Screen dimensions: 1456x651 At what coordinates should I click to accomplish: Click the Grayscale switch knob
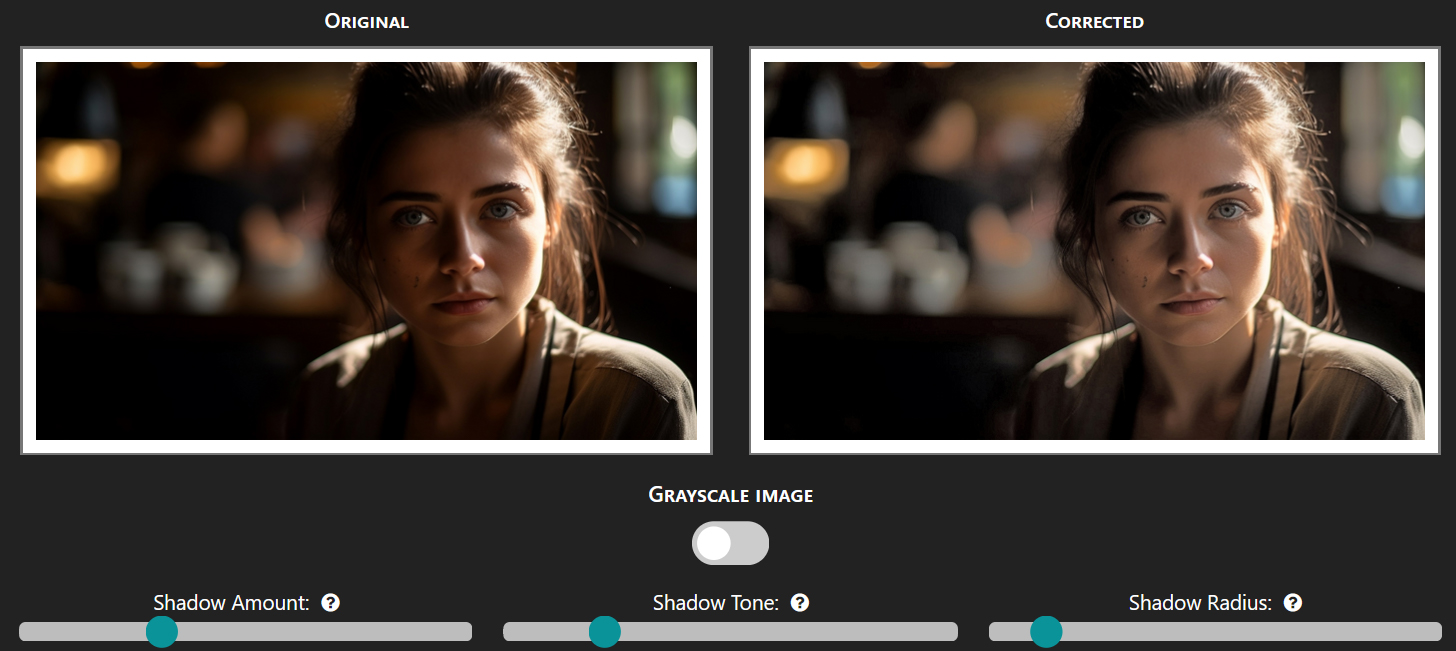click(x=712, y=543)
